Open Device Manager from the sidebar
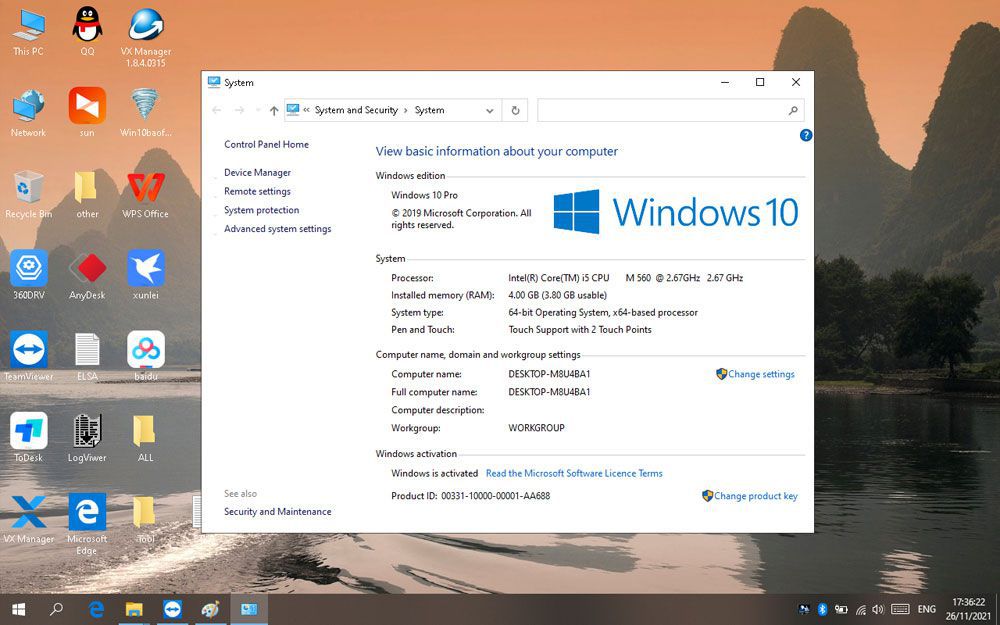Screen dimensions: 1000x625 (257, 173)
